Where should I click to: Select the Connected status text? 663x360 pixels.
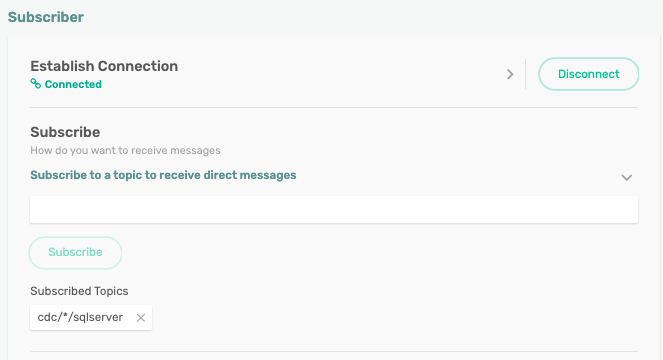pyautogui.click(x=73, y=84)
